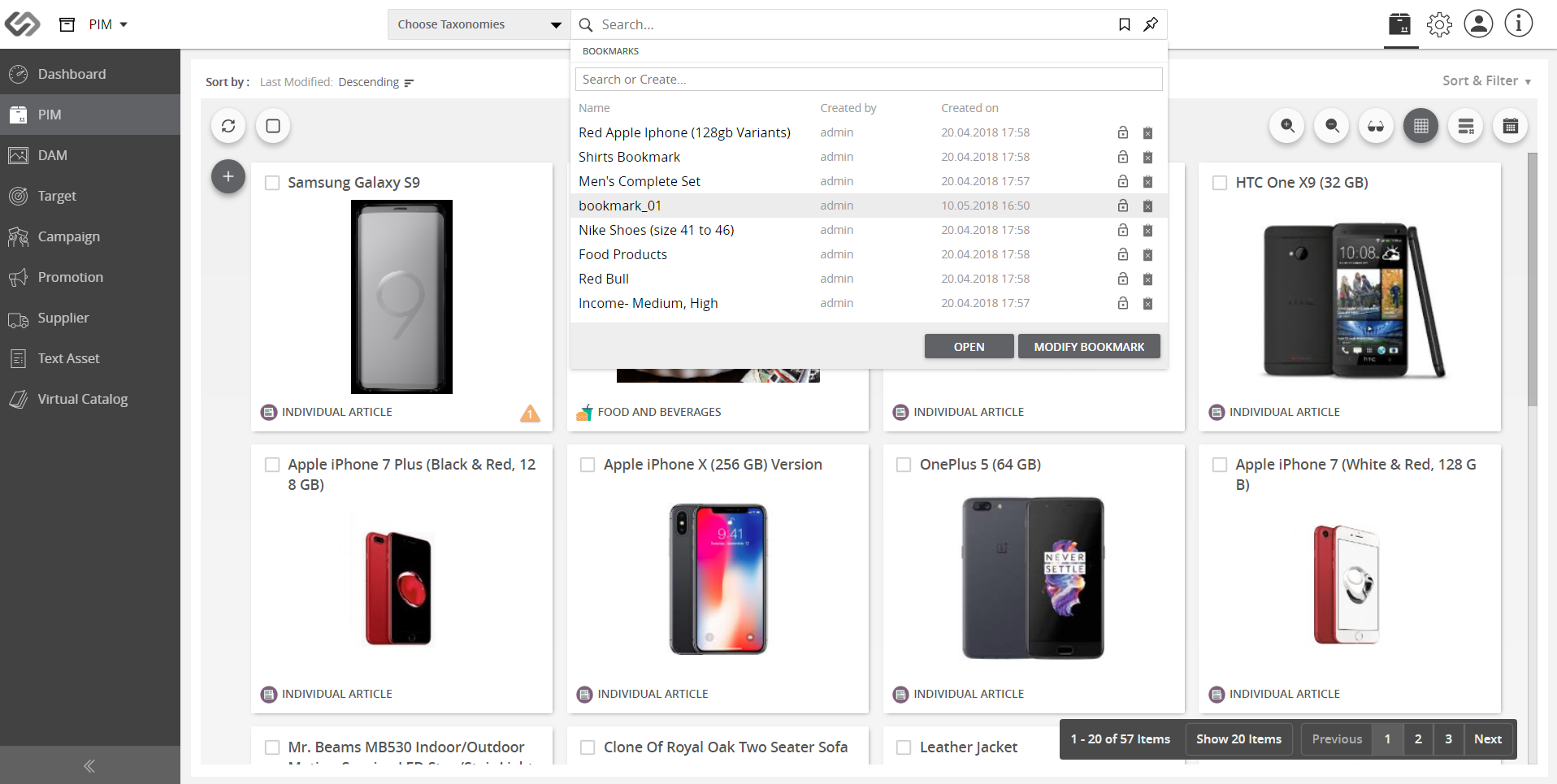1557x784 pixels.
Task: Go to page 2
Action: point(1418,739)
